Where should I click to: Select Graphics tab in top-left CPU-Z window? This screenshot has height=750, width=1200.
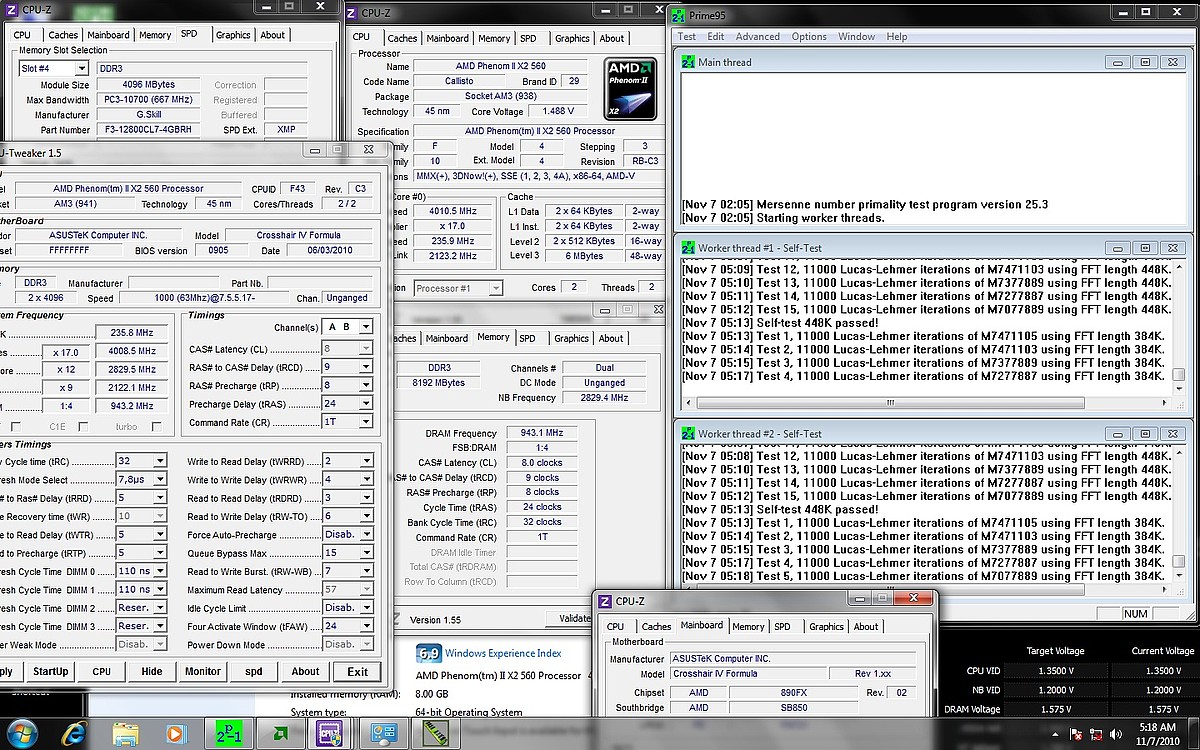click(x=233, y=35)
